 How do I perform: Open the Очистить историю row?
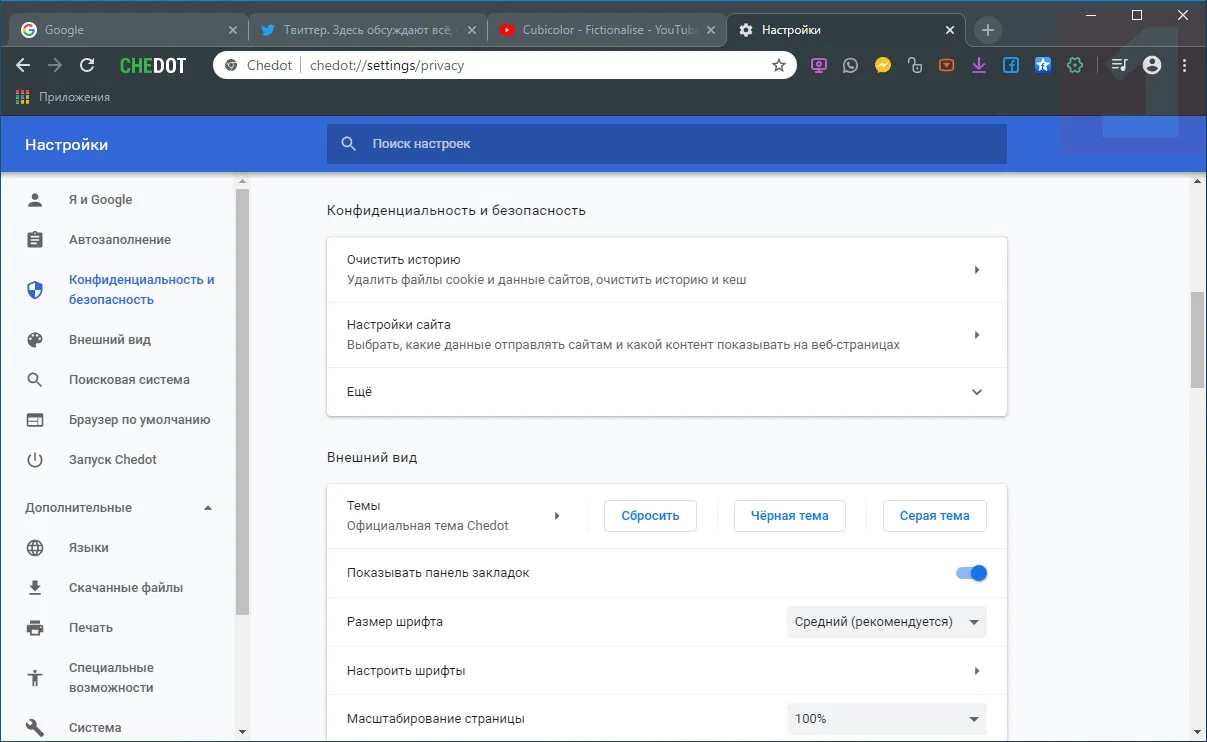click(667, 270)
